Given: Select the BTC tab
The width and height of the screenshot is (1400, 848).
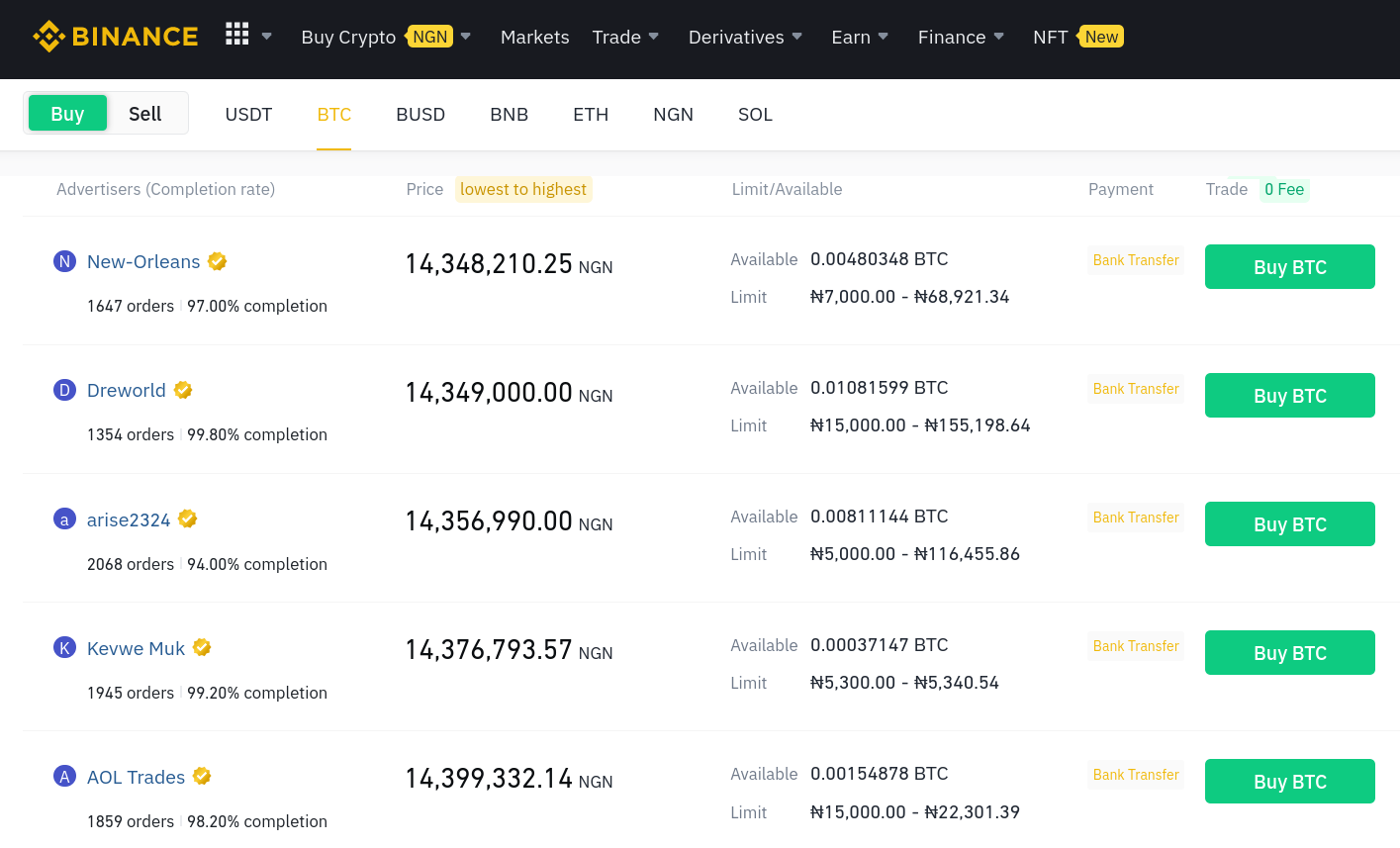Looking at the screenshot, I should pyautogui.click(x=334, y=115).
